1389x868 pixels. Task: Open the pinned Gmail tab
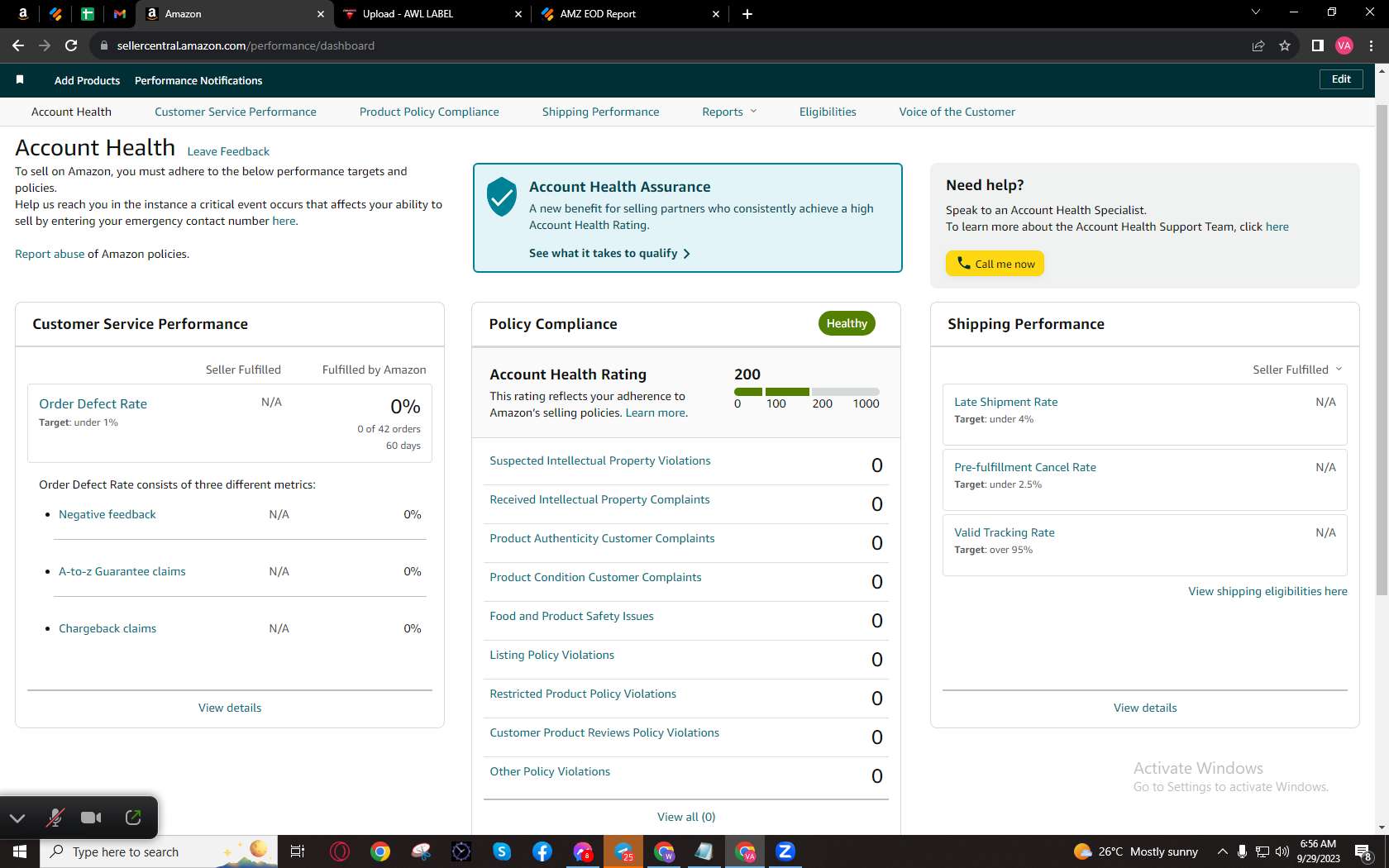pos(120,13)
